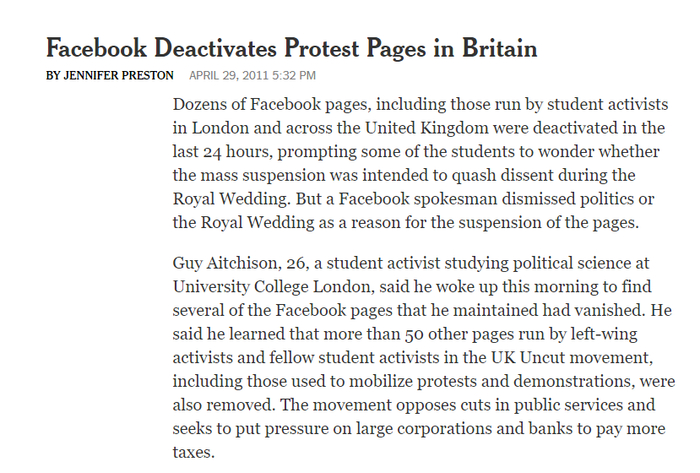
Task: Open author Jennifer Preston's byline
Action: (110, 75)
